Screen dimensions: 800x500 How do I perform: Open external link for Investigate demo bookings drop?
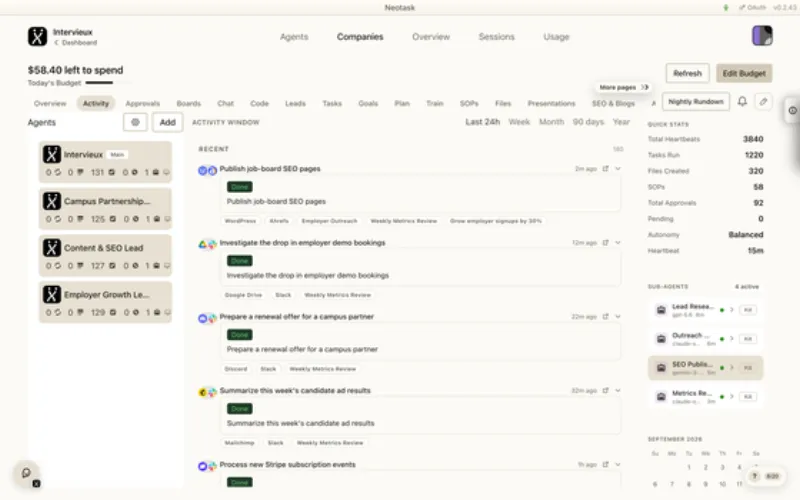point(606,243)
